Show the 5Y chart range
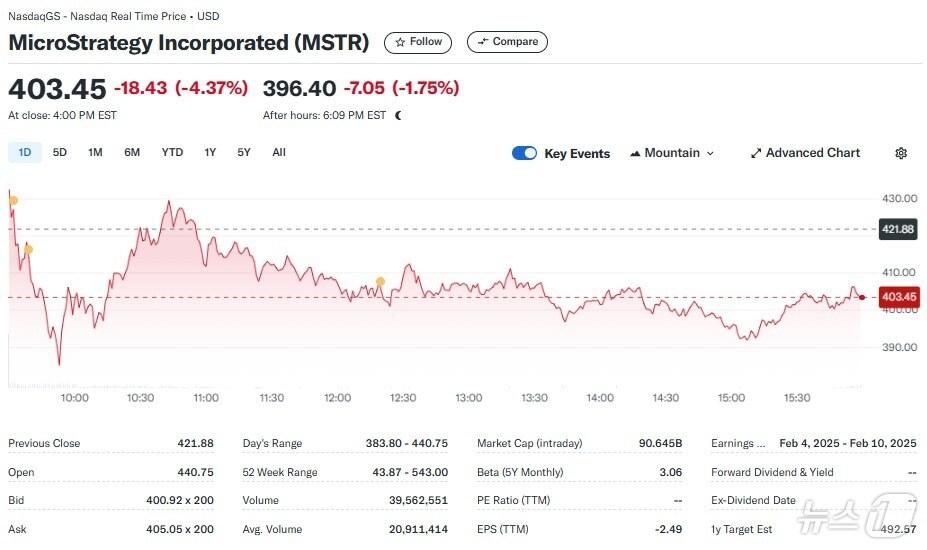The height and width of the screenshot is (550, 927). (x=244, y=152)
